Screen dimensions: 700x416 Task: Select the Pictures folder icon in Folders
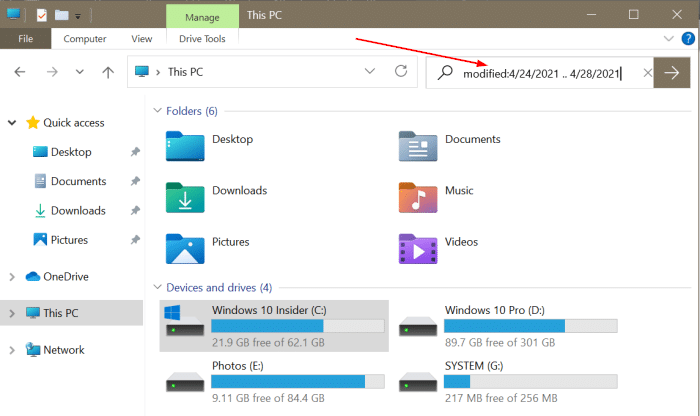pos(185,249)
